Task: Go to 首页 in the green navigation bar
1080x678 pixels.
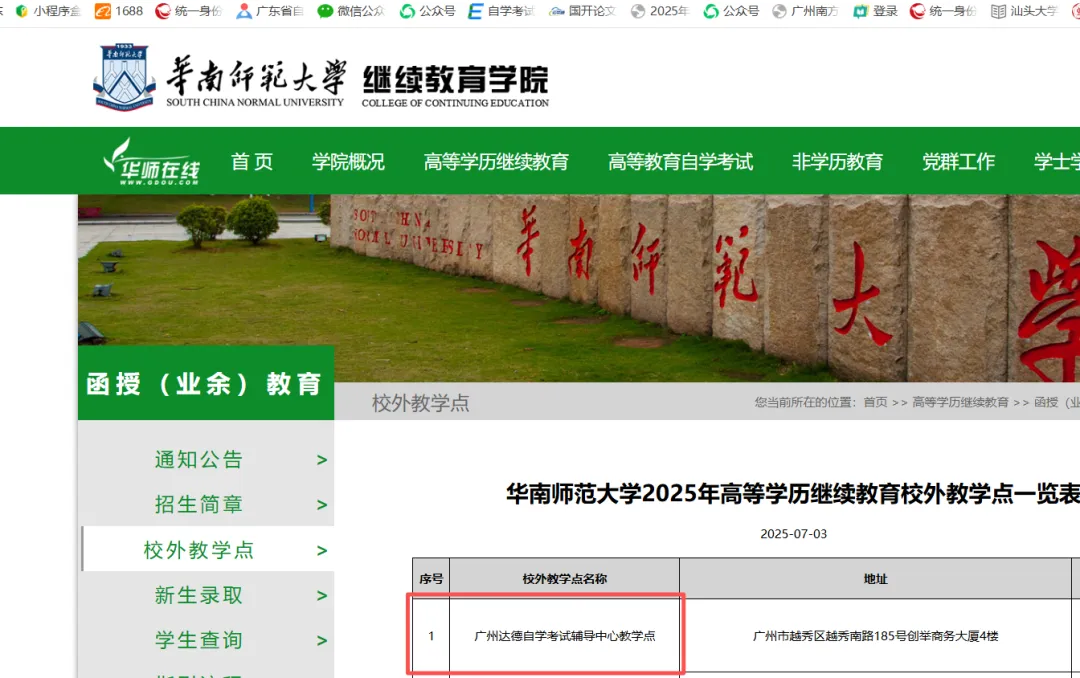Action: [x=252, y=162]
